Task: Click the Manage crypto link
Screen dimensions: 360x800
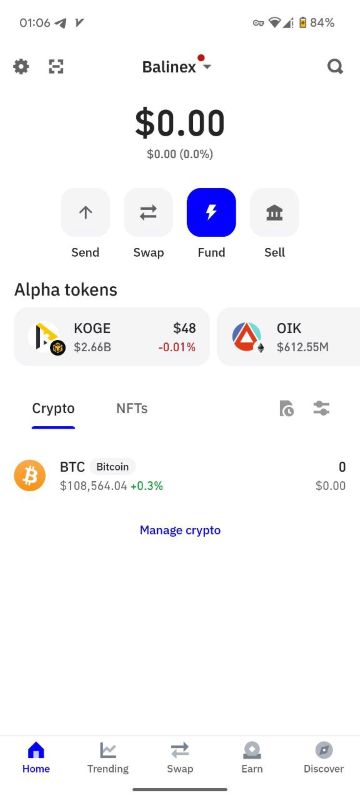Action: coord(180,530)
